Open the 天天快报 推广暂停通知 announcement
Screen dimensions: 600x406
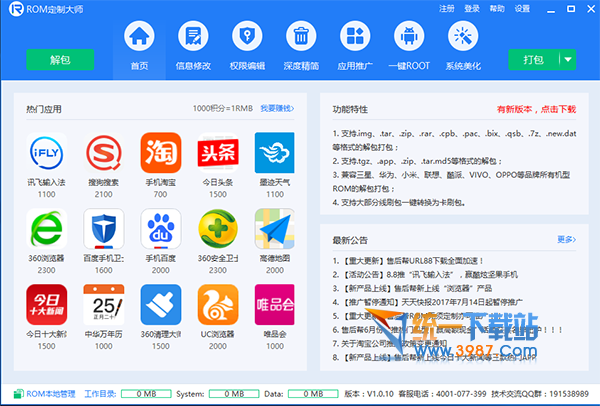click(427, 302)
